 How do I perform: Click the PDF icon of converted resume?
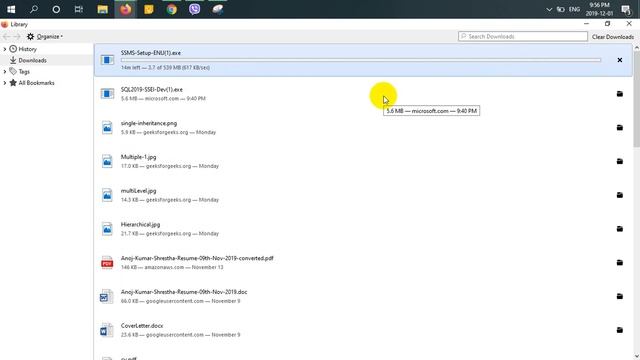coord(107,262)
